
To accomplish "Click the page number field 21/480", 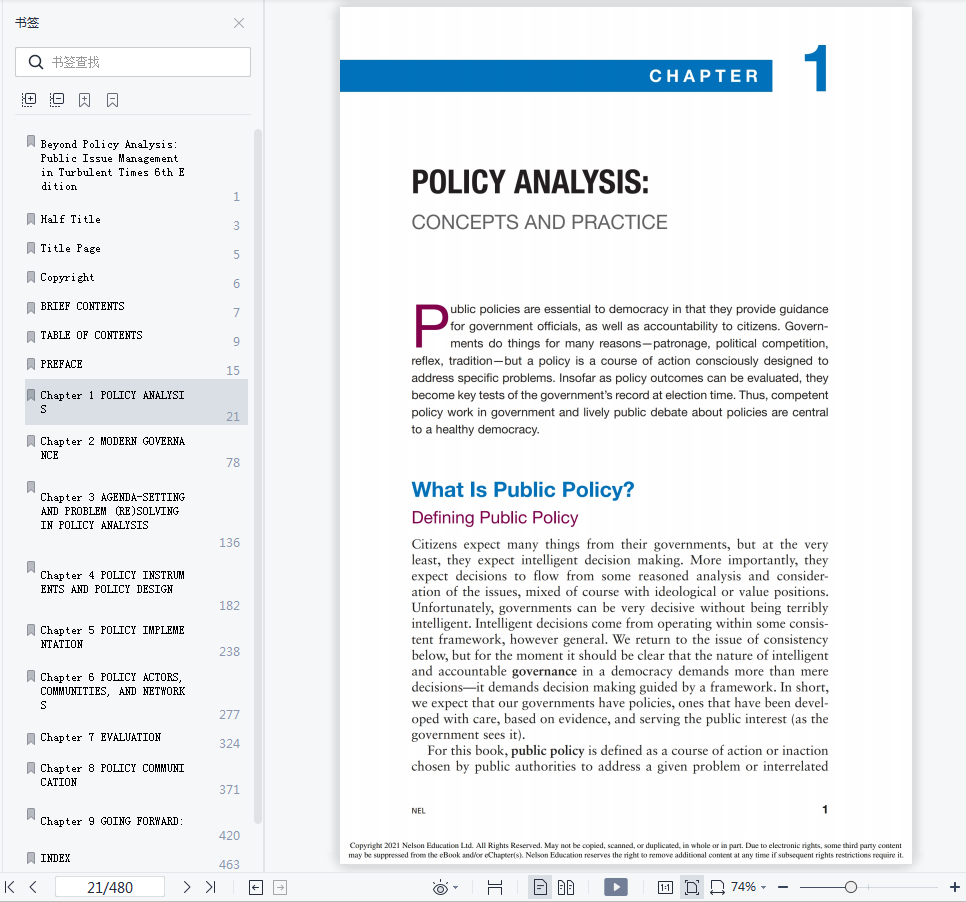I will pos(110,887).
